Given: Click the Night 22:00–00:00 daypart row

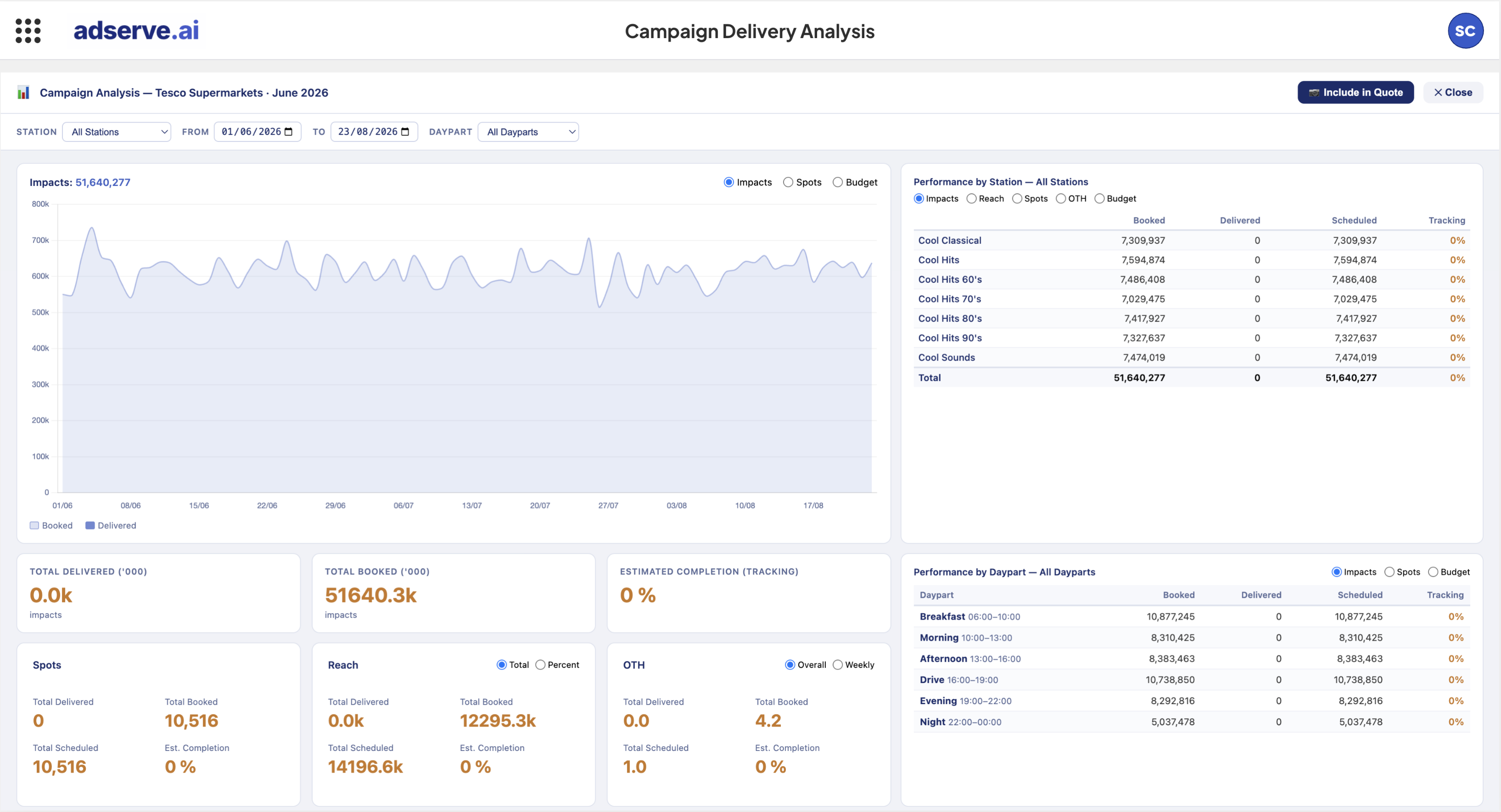Looking at the screenshot, I should 1191,722.
